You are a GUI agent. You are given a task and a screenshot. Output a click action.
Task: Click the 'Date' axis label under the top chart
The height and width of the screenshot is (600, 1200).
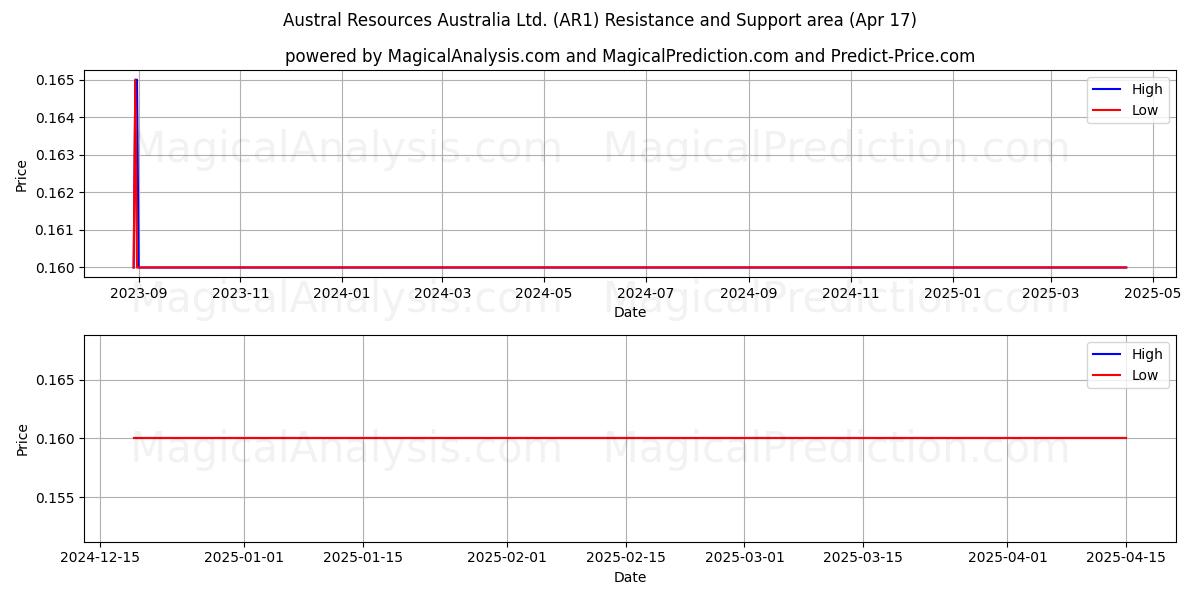pyautogui.click(x=630, y=312)
